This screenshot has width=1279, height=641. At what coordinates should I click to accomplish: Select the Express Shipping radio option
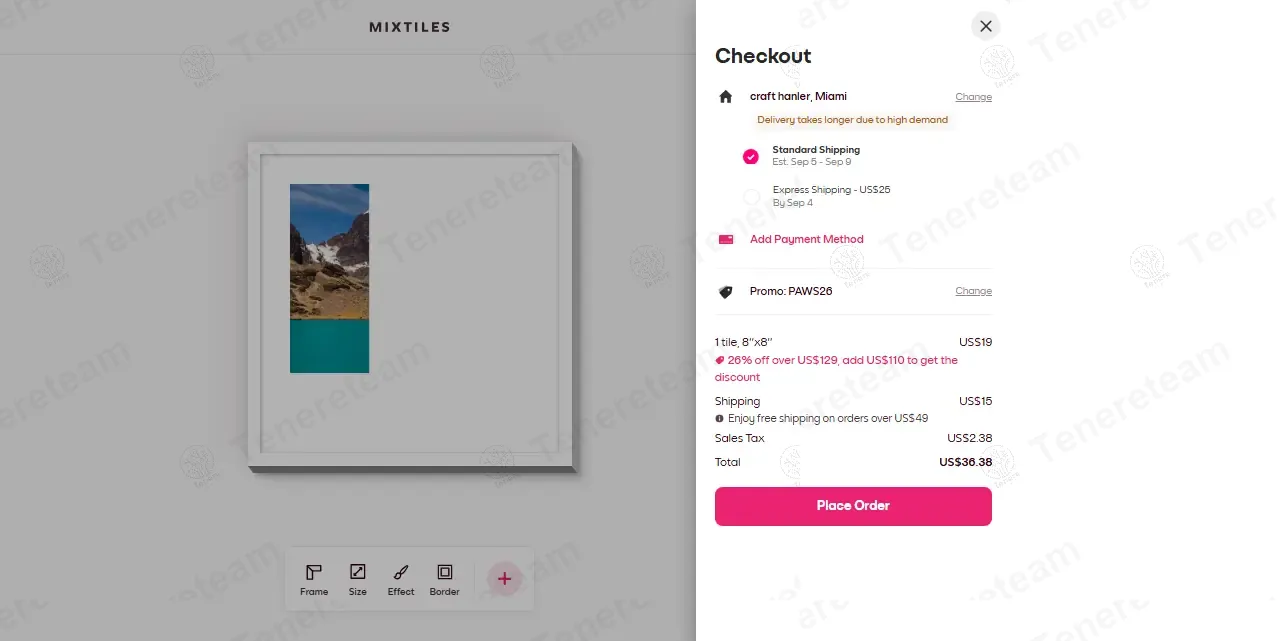751,196
